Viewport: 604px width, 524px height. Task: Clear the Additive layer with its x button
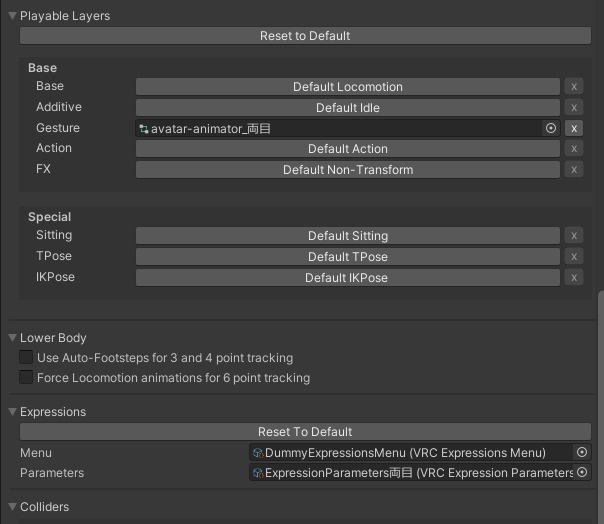574,107
